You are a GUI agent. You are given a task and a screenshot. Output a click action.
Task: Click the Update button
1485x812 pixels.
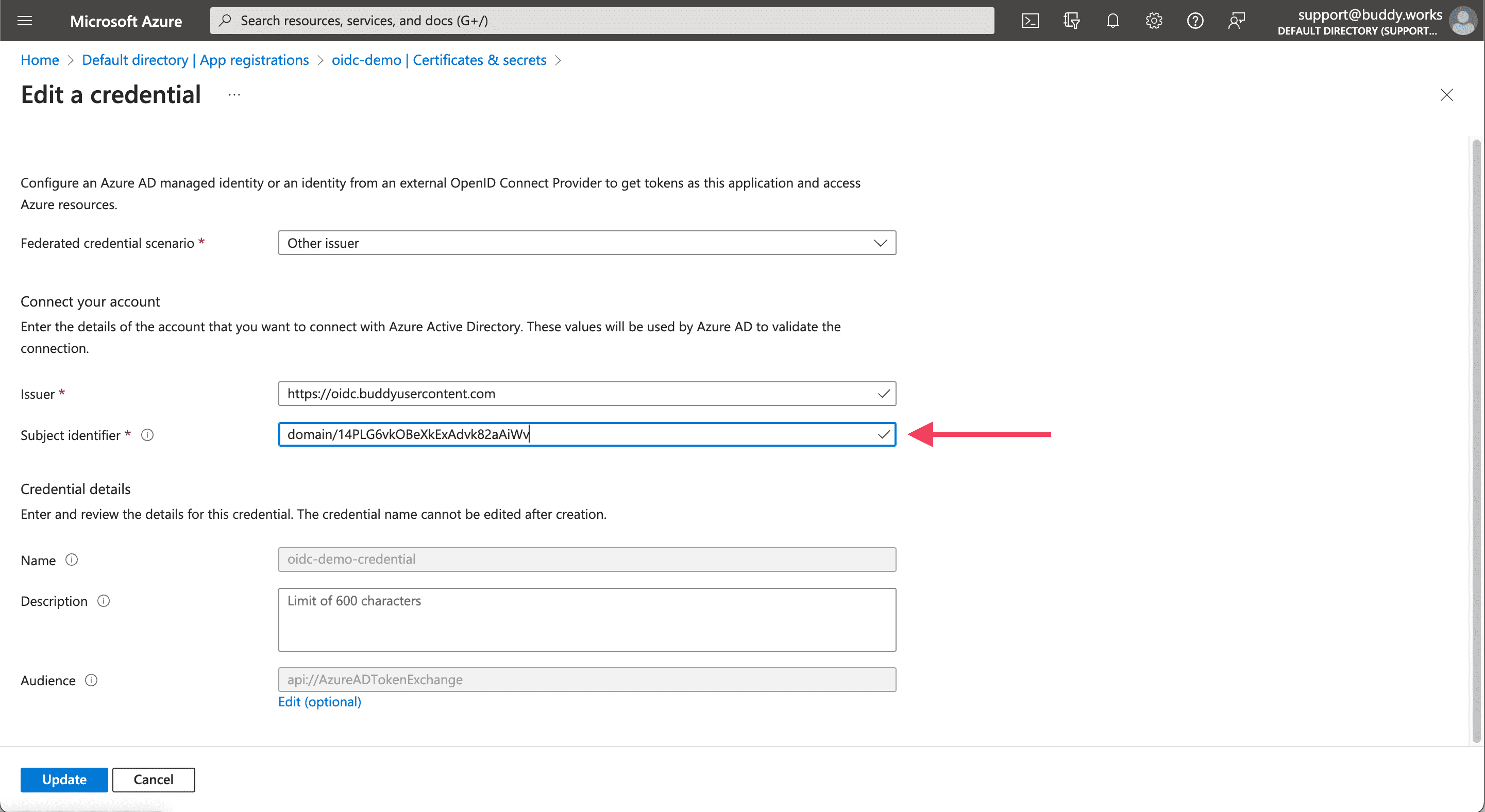[62, 779]
